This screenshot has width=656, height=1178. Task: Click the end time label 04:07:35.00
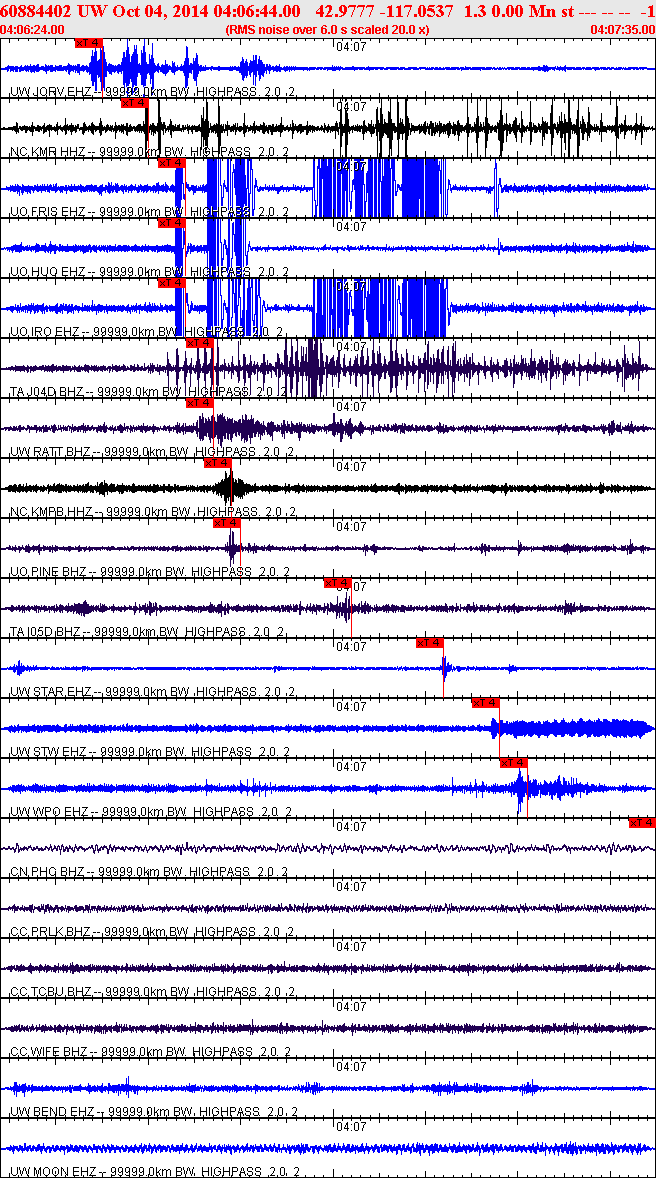(622, 29)
